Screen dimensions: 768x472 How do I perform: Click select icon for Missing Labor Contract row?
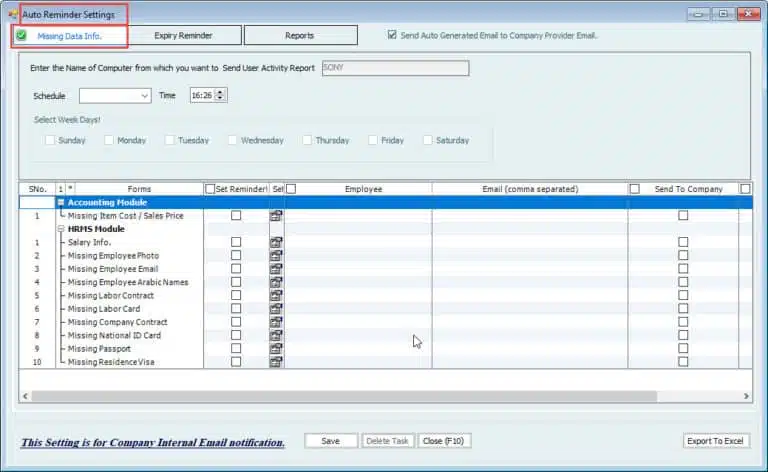[x=276, y=295]
